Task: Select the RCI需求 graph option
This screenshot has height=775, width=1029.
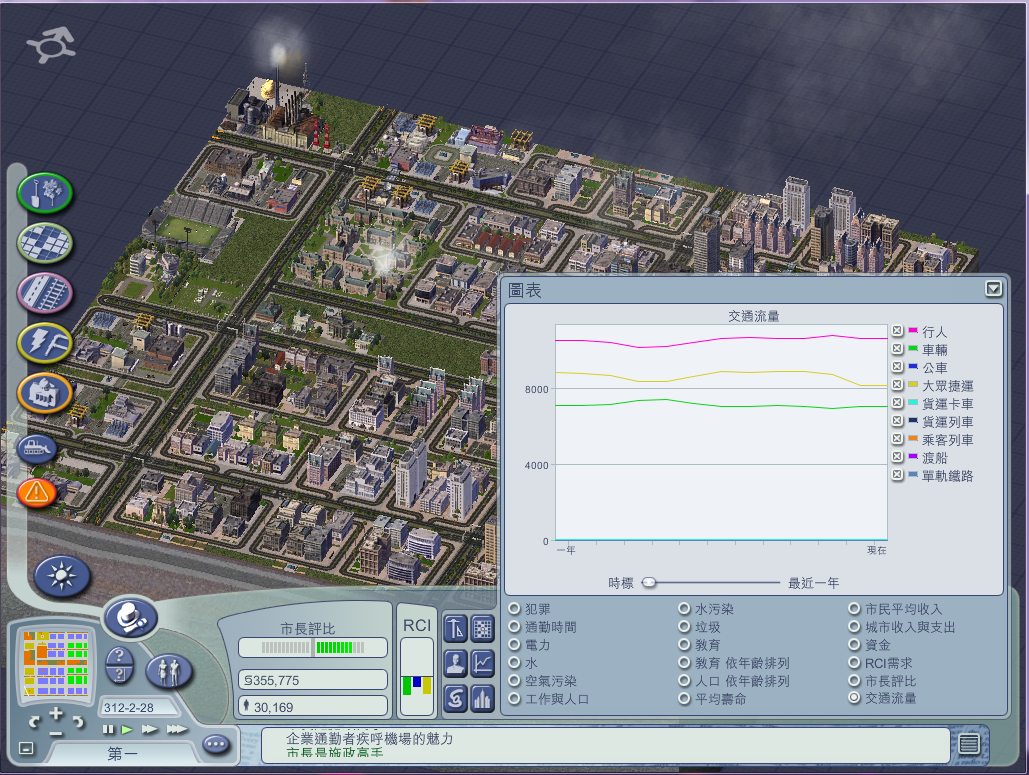Action: point(854,663)
